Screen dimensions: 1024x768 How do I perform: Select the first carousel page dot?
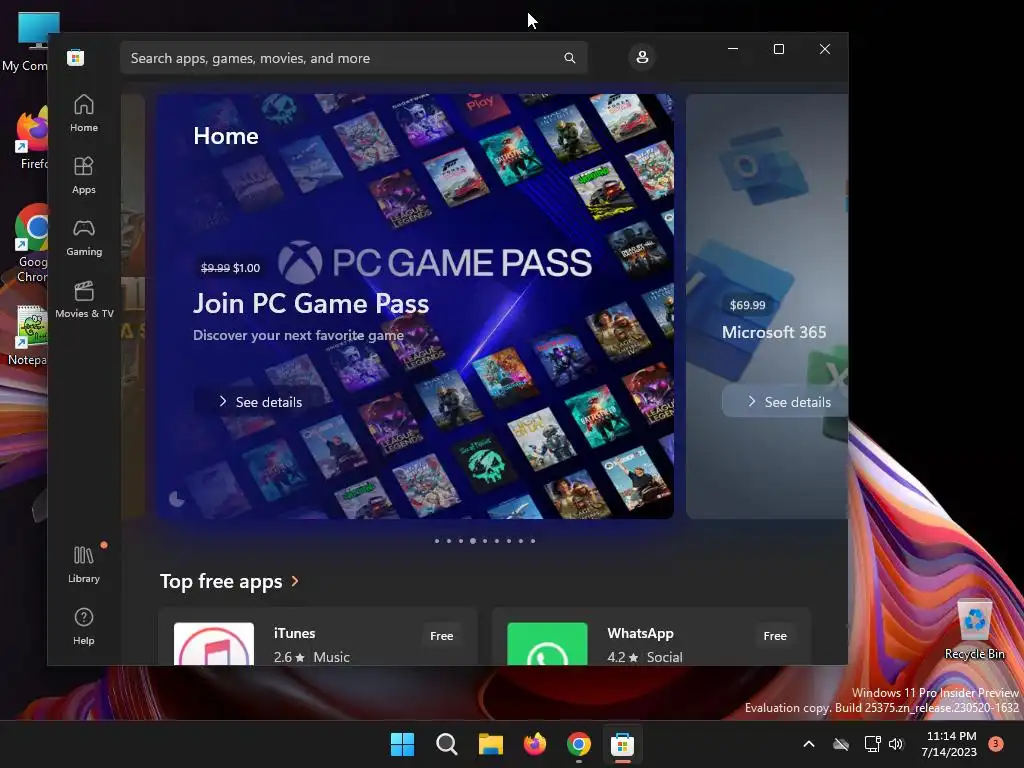point(437,541)
